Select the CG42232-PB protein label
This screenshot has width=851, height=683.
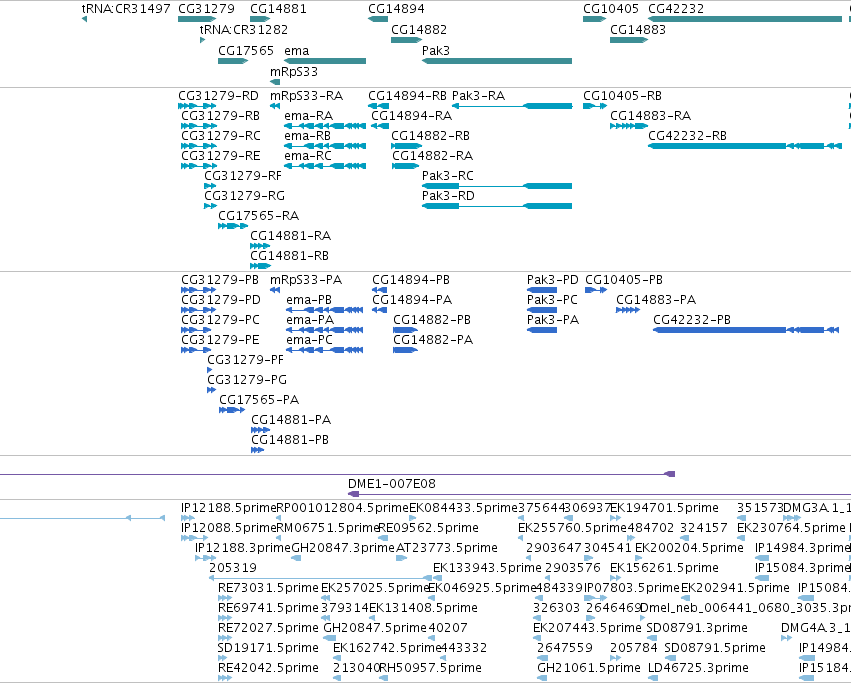coord(692,320)
